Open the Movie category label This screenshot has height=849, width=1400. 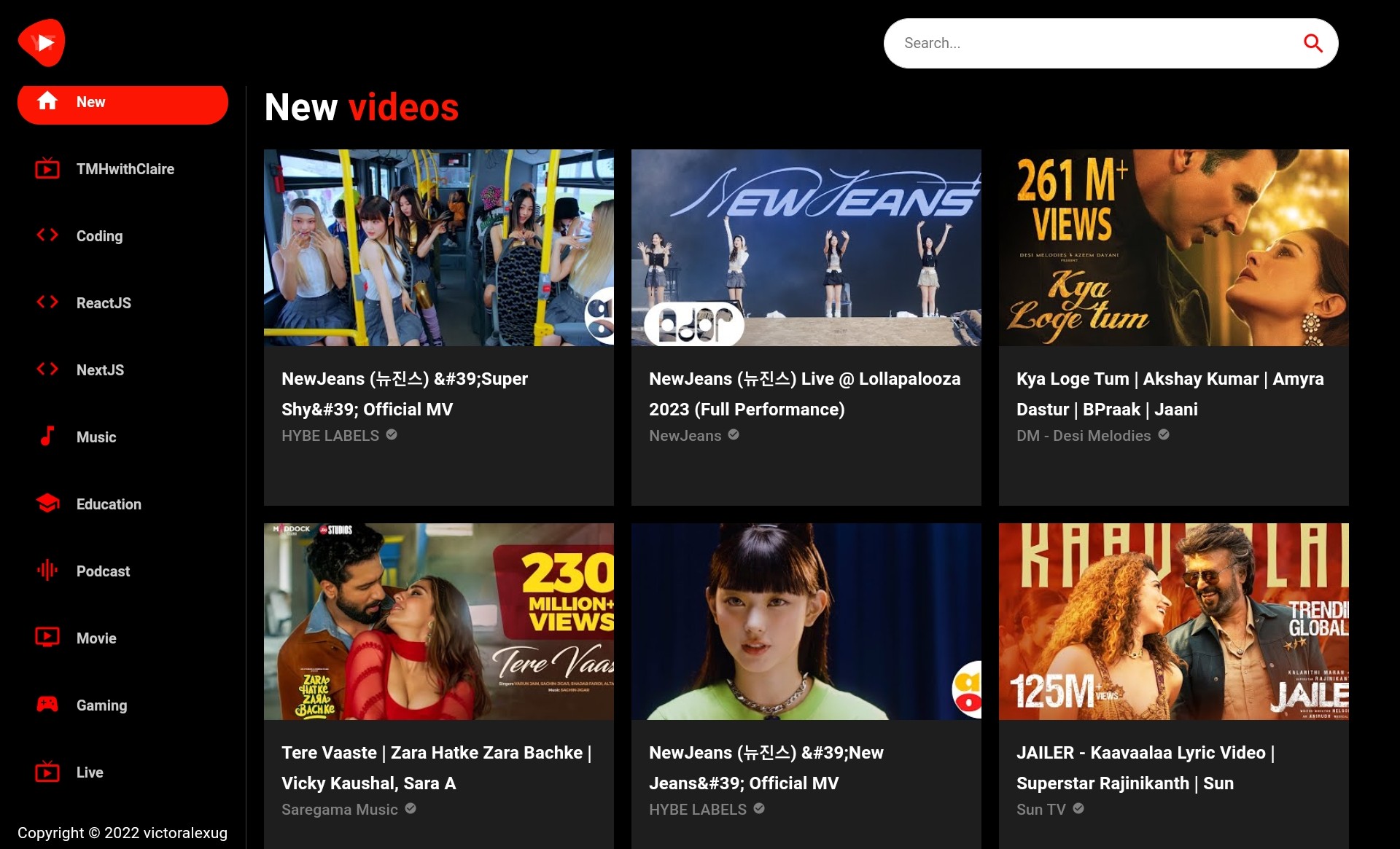click(x=96, y=638)
